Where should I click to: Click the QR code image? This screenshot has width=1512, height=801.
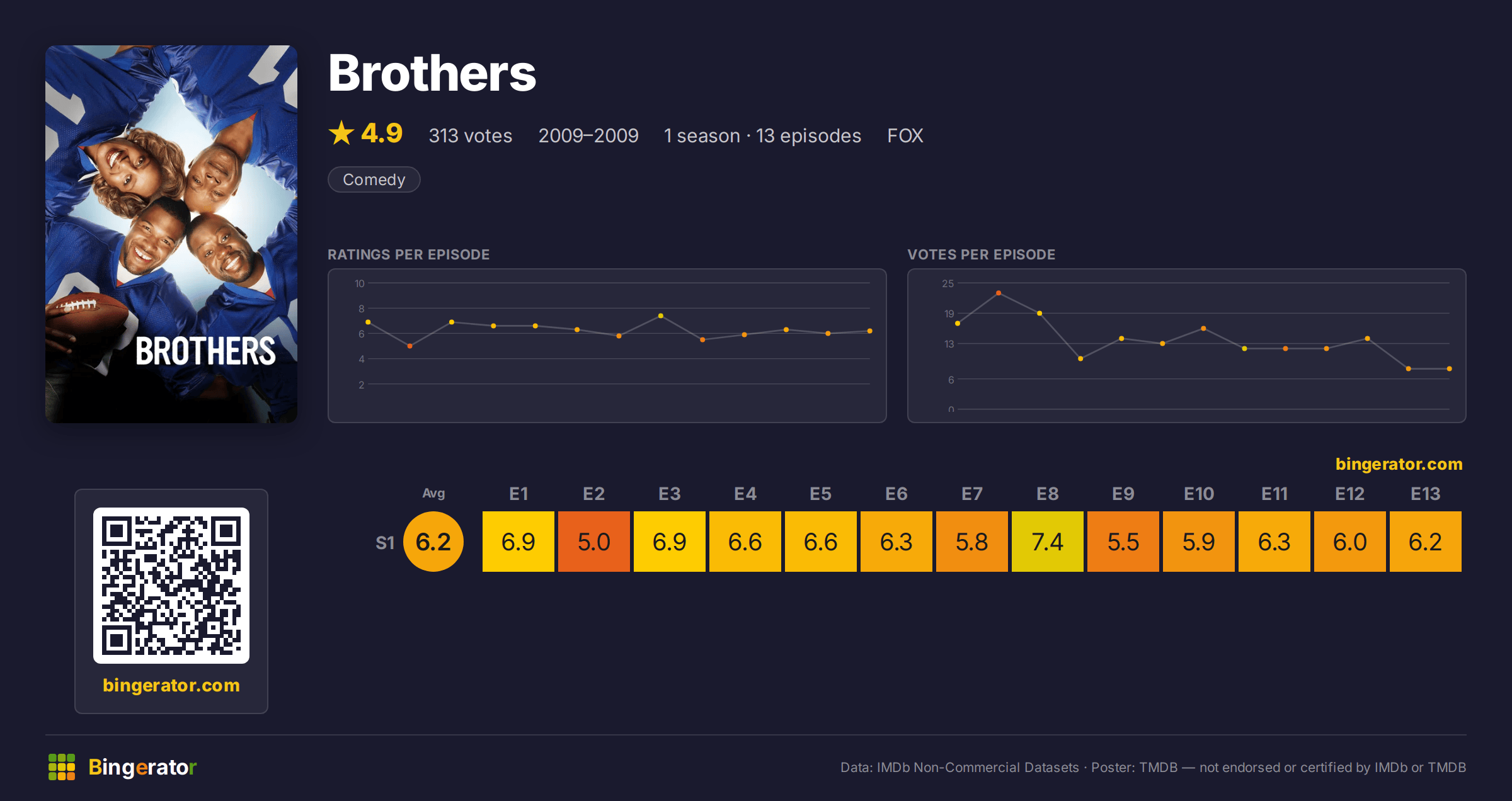point(171,586)
